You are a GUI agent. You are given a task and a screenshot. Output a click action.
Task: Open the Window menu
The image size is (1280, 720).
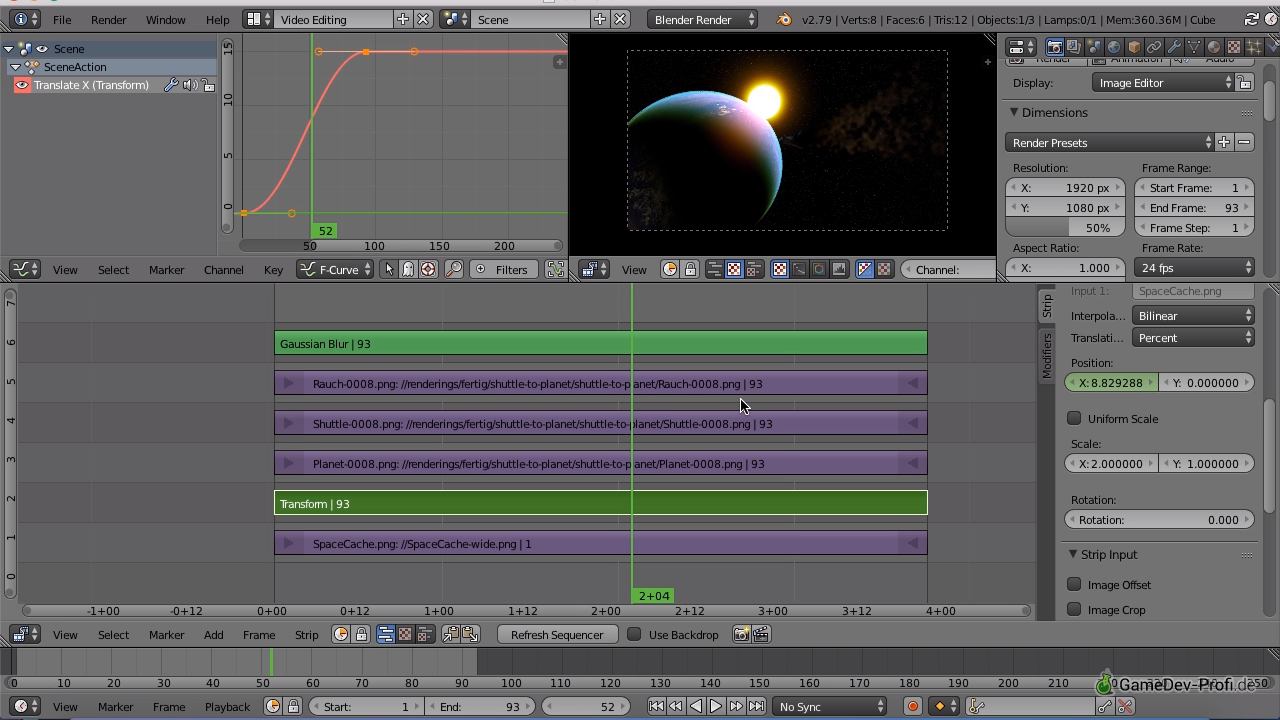coord(165,19)
